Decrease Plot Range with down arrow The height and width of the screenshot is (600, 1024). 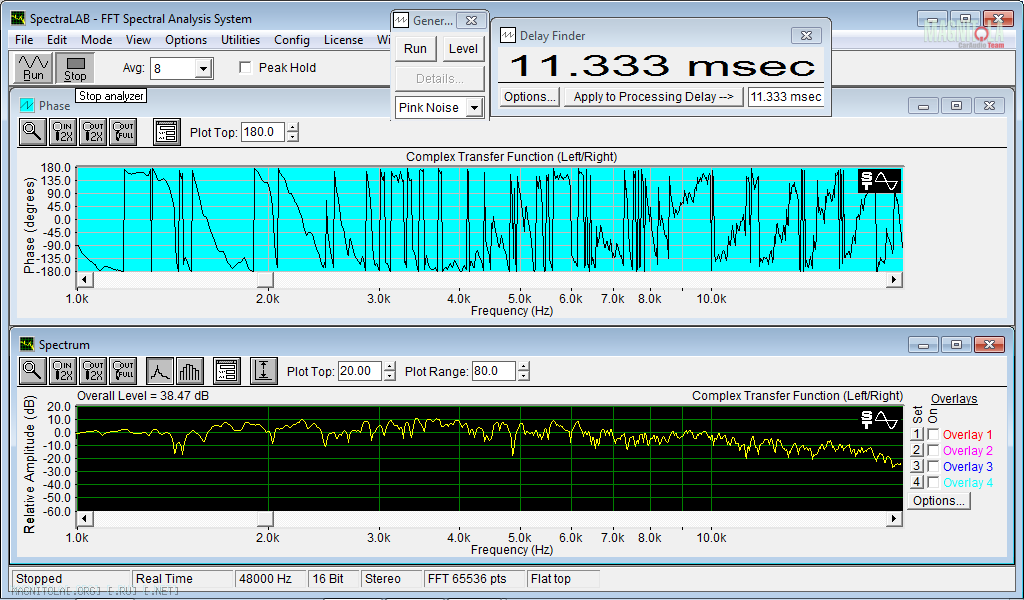(524, 375)
